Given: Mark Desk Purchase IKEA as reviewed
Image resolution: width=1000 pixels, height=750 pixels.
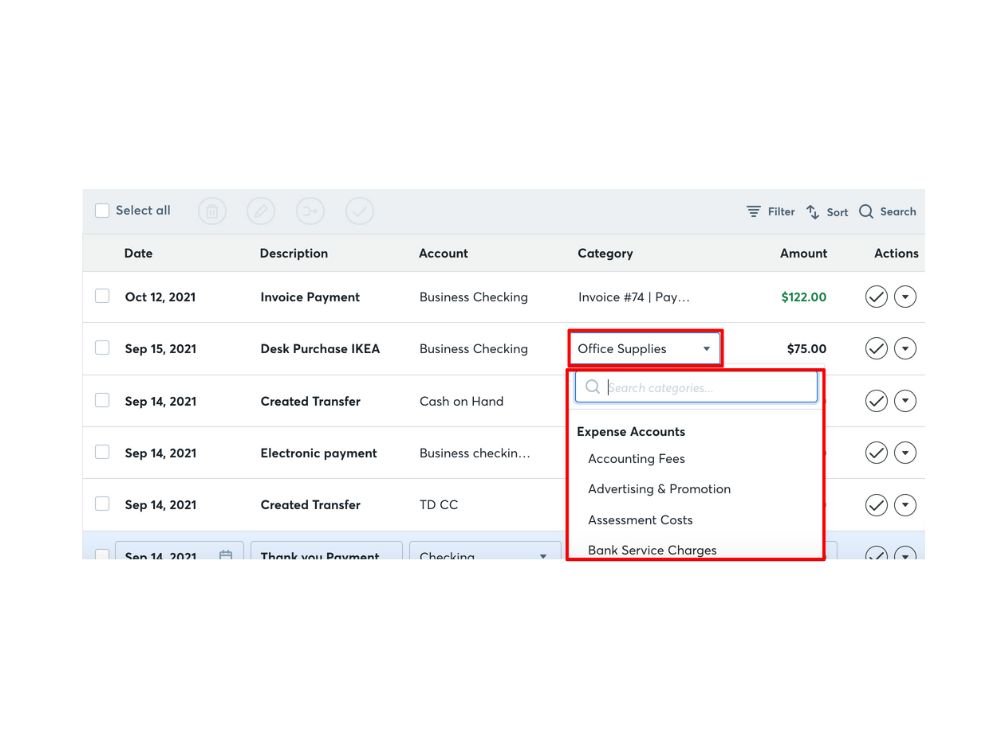Looking at the screenshot, I should [x=876, y=348].
